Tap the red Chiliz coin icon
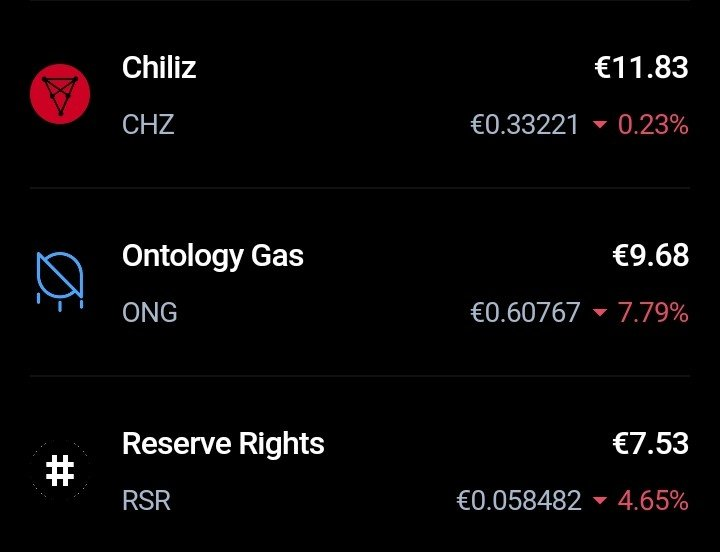The height and width of the screenshot is (552, 720). coord(60,94)
